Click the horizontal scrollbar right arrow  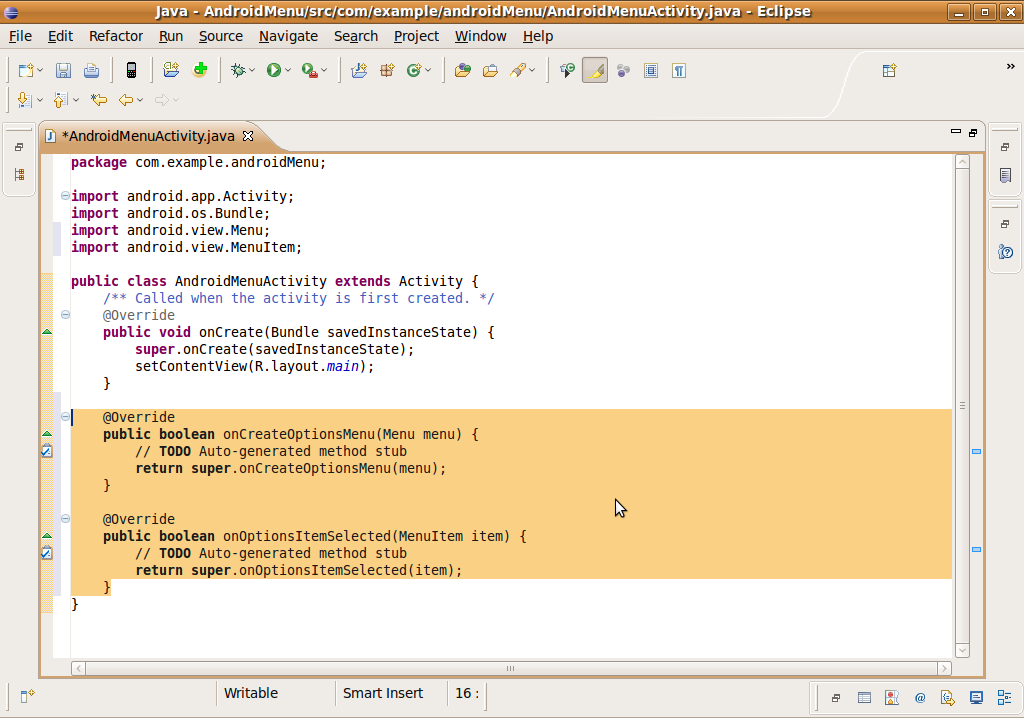tap(944, 668)
